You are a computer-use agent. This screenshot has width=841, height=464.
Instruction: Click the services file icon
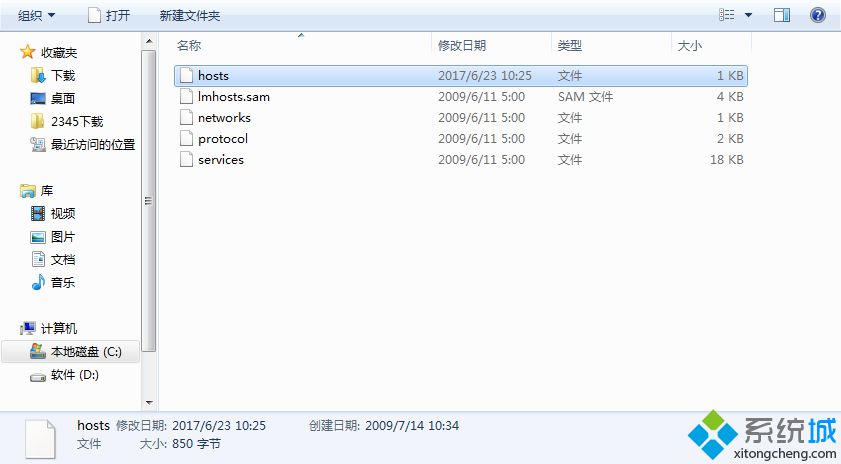(186, 159)
